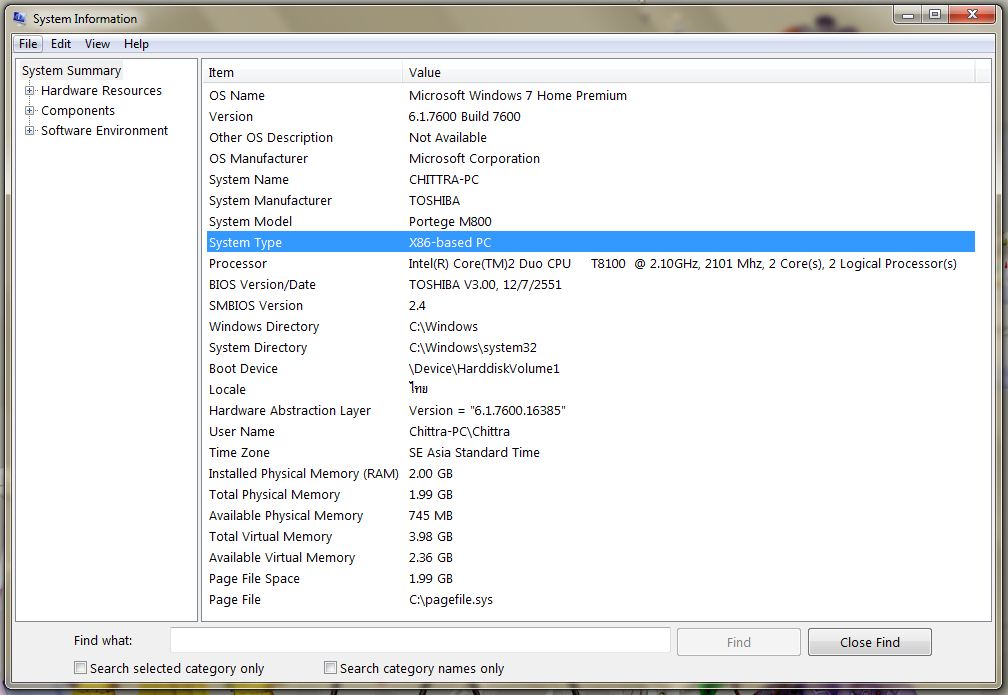
Task: Click value Microsoft Windows 7 Home Premium
Action: 518,95
